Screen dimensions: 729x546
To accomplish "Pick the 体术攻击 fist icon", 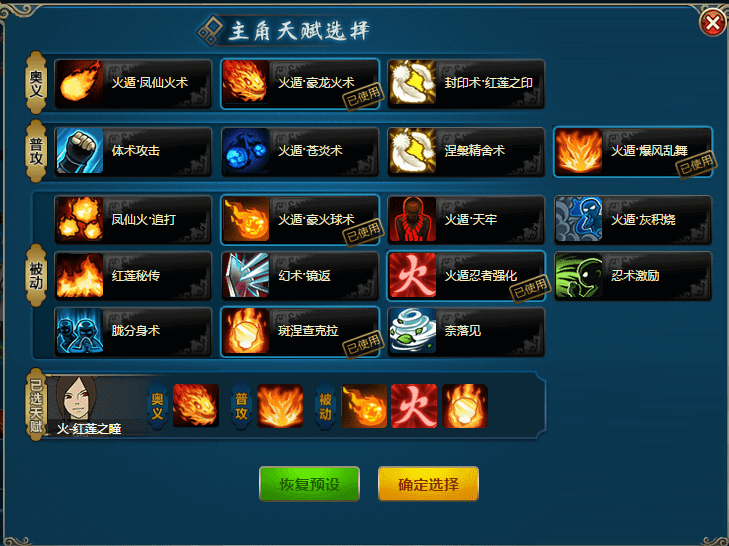I will click(79, 151).
